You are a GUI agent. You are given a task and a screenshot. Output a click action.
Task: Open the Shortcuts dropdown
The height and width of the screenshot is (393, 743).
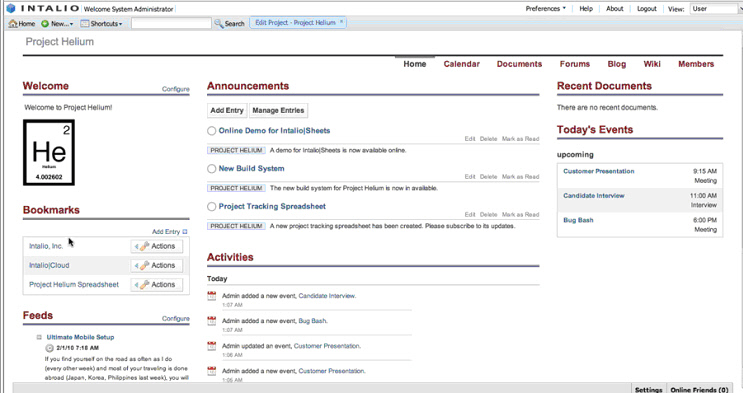click(x=101, y=23)
